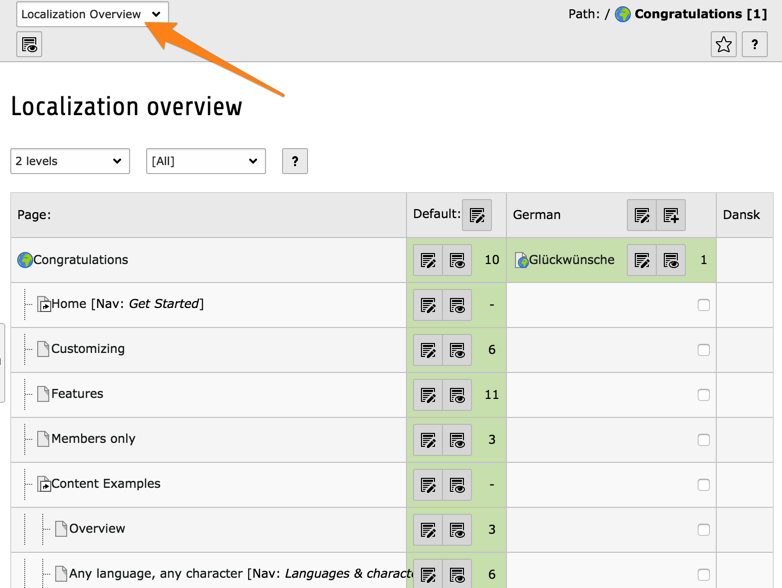Viewport: 782px width, 588px height.
Task: Click the Localization overview heading
Action: click(127, 106)
